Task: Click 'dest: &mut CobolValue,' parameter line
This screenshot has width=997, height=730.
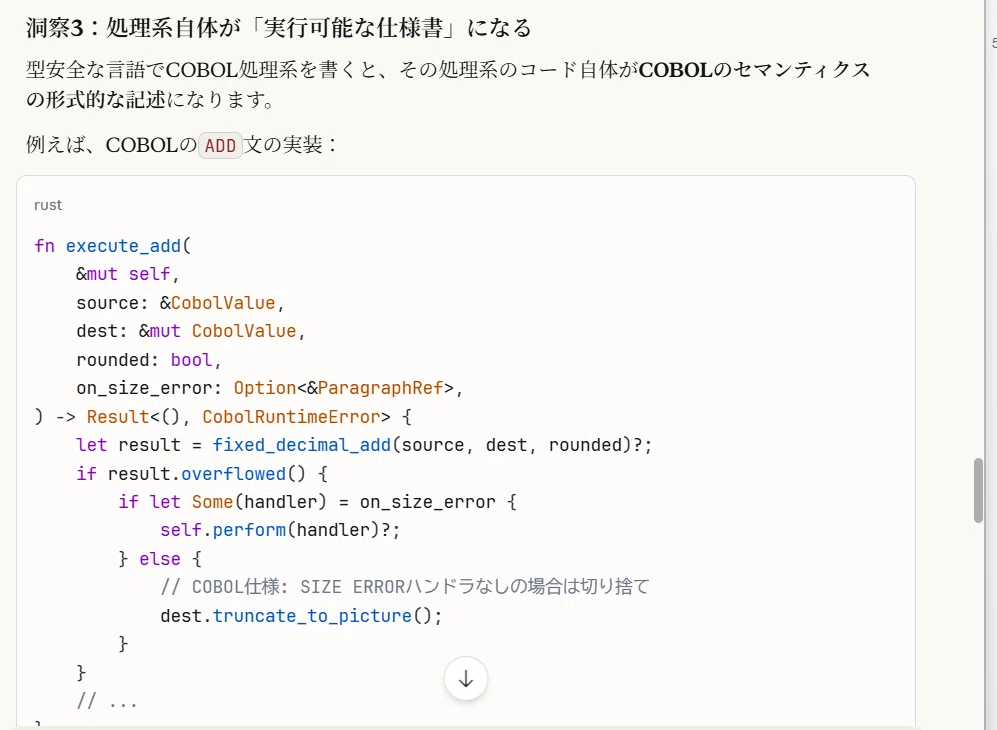Action: click(x=191, y=331)
